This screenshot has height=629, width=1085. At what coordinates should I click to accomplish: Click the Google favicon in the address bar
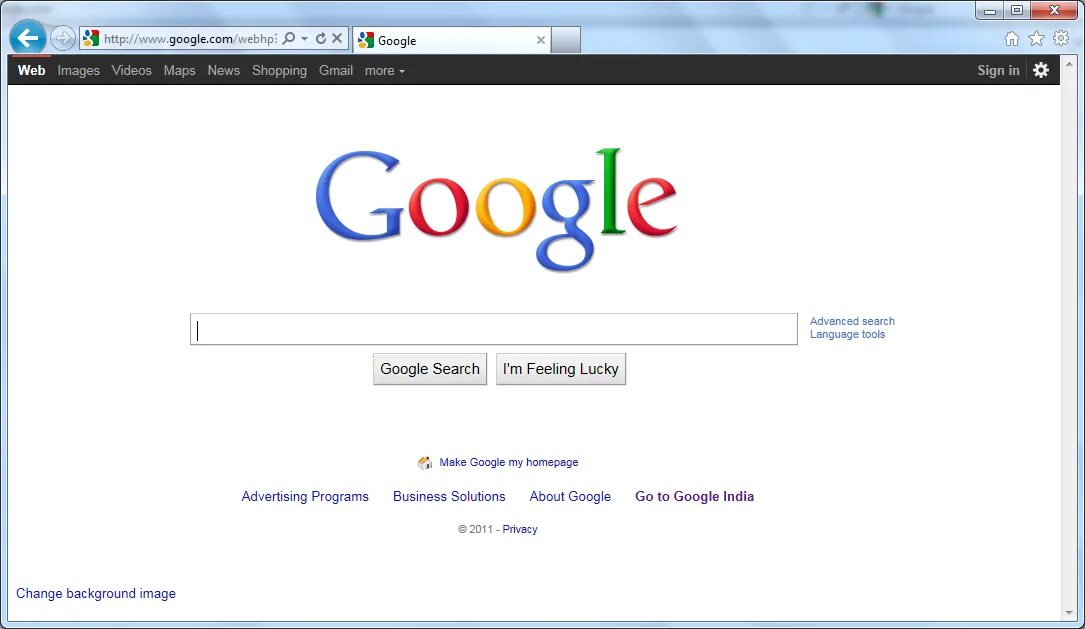[91, 39]
